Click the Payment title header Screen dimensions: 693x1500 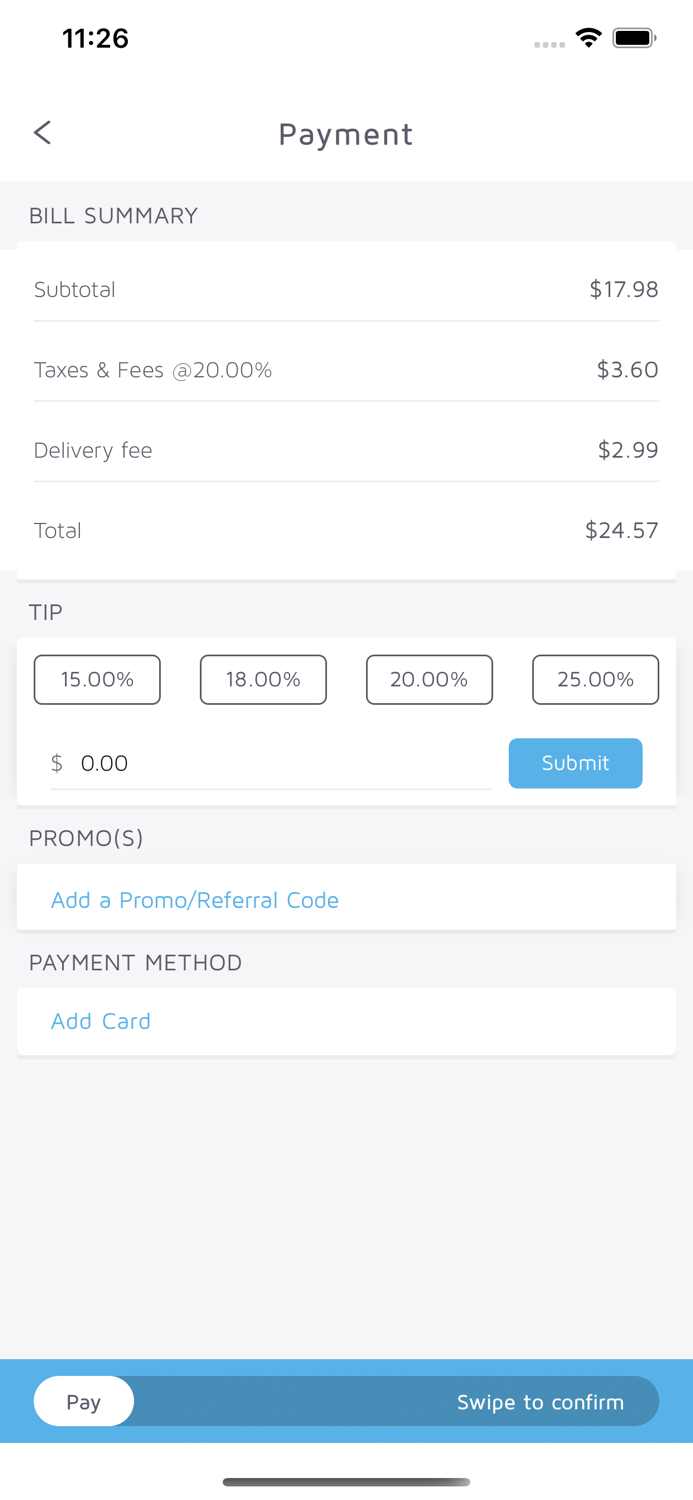click(346, 135)
